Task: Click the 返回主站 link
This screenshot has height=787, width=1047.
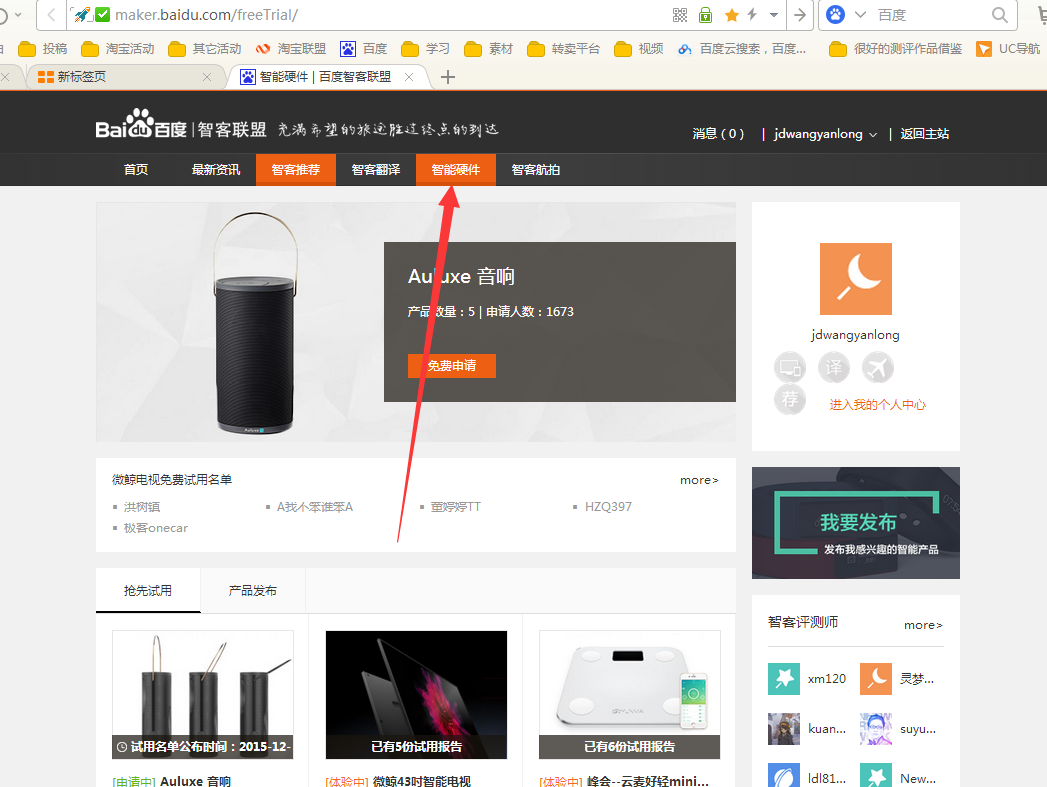Action: [925, 134]
